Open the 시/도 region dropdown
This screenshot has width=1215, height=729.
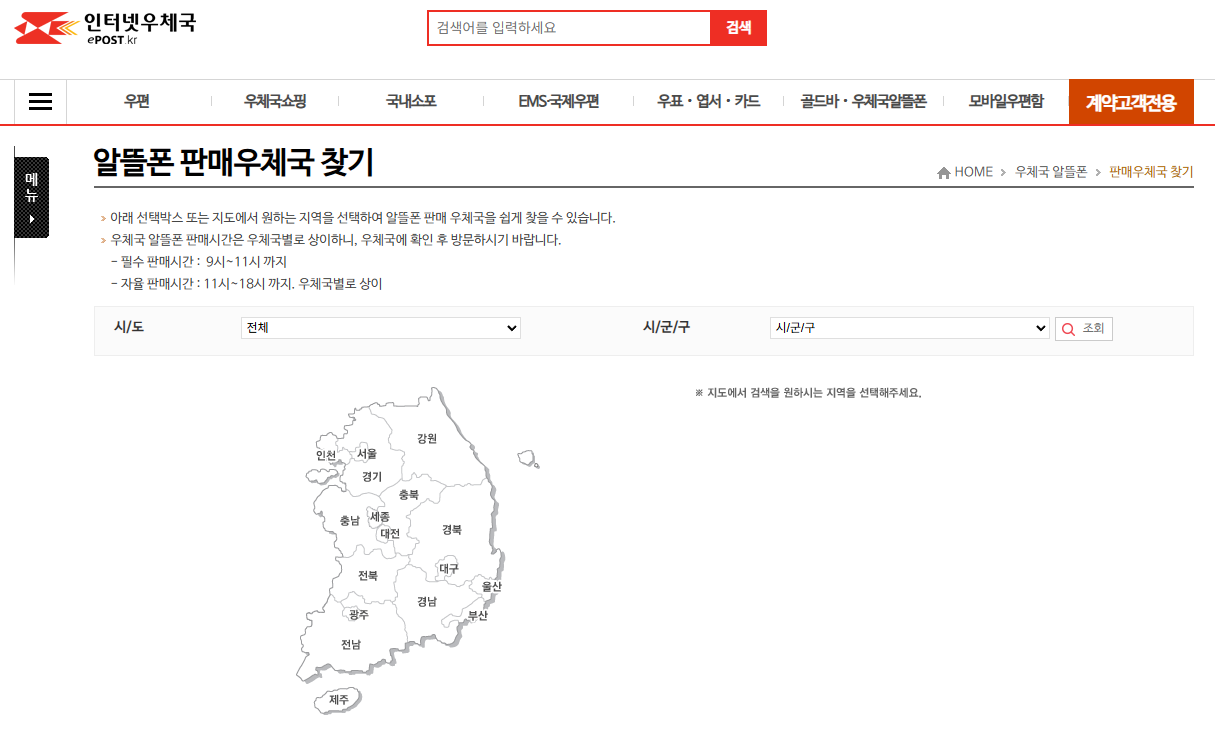pyautogui.click(x=380, y=327)
